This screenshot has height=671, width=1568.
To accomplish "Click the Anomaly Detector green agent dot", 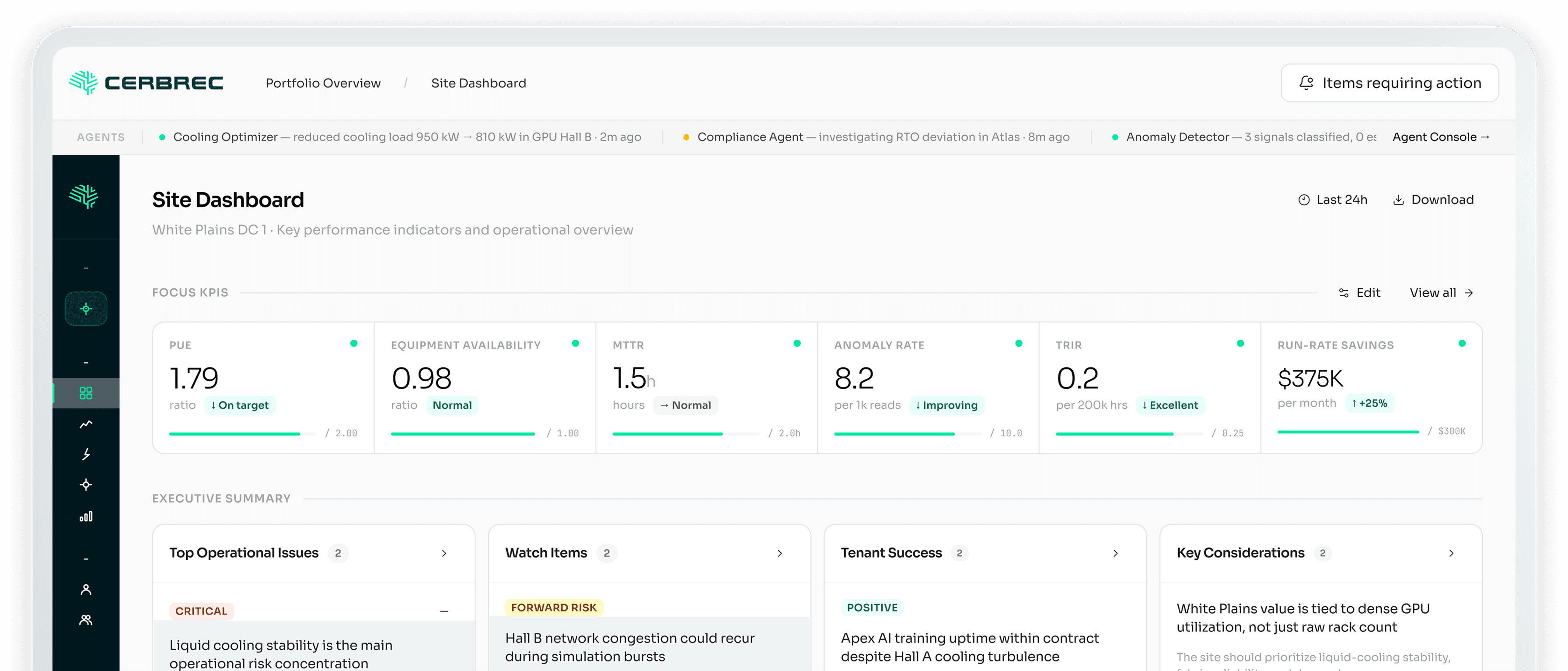I will click(x=1114, y=137).
